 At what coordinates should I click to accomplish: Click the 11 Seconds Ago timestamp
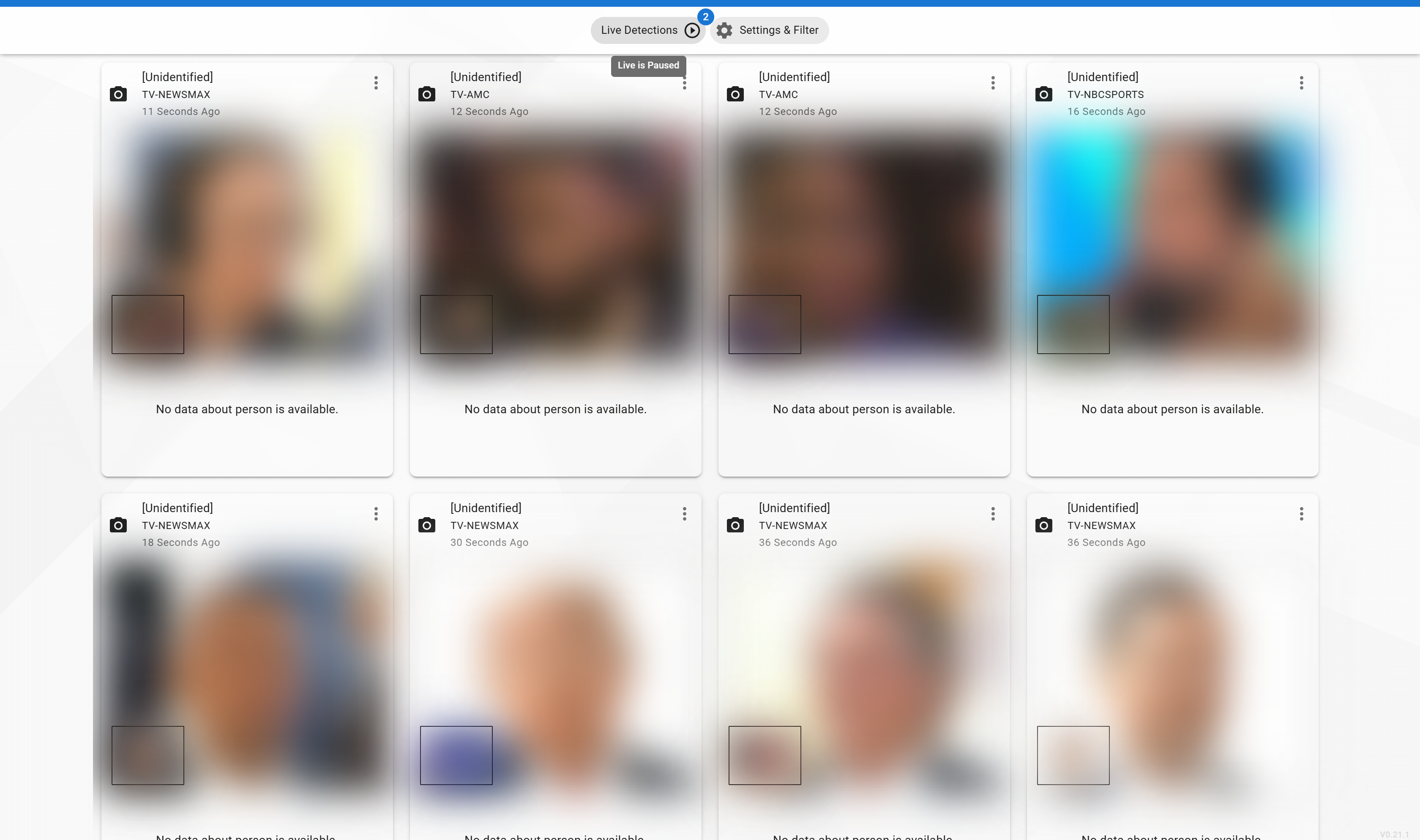pos(180,112)
